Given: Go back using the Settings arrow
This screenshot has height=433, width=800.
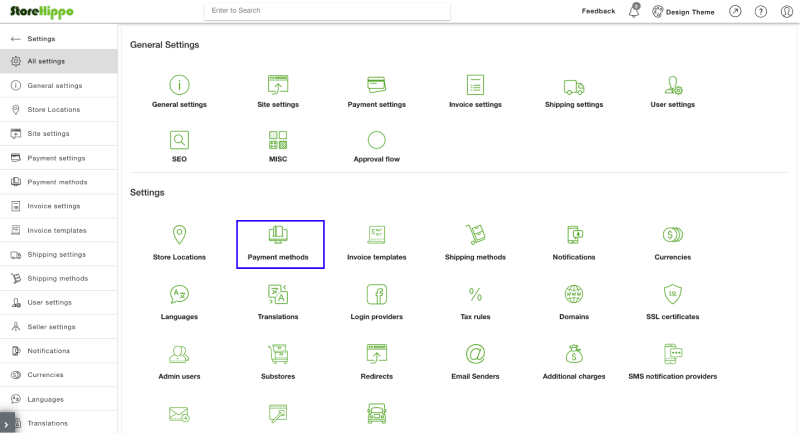Looking at the screenshot, I should (x=15, y=39).
